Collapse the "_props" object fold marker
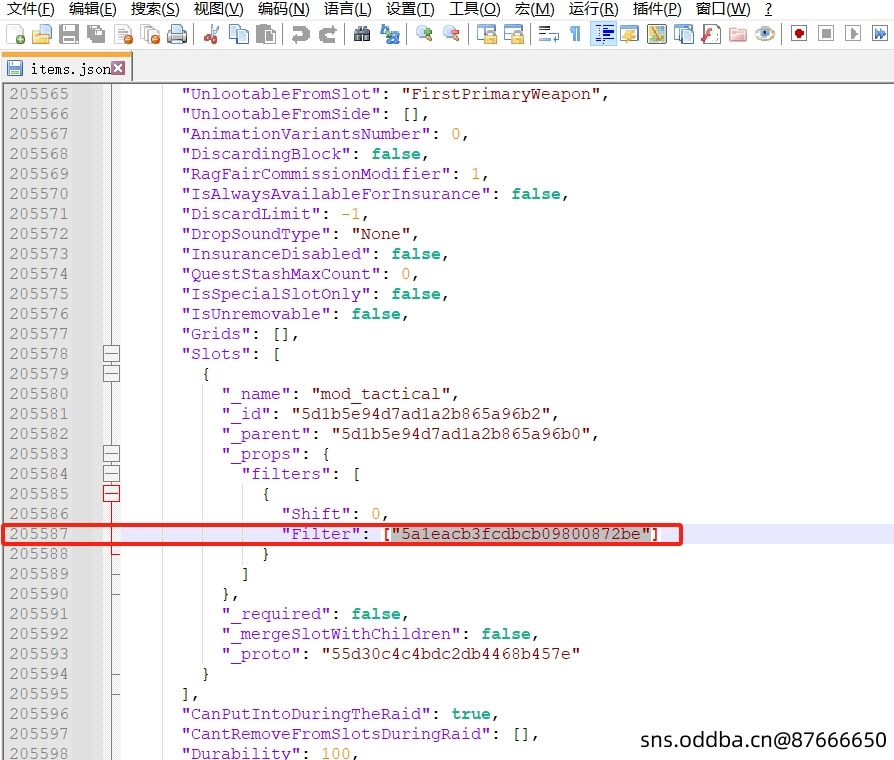Screen dimensions: 894x760 coord(111,454)
